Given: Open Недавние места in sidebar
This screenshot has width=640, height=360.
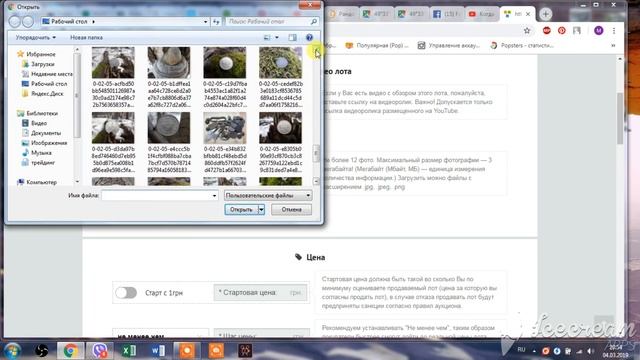Looking at the screenshot, I should tap(51, 74).
